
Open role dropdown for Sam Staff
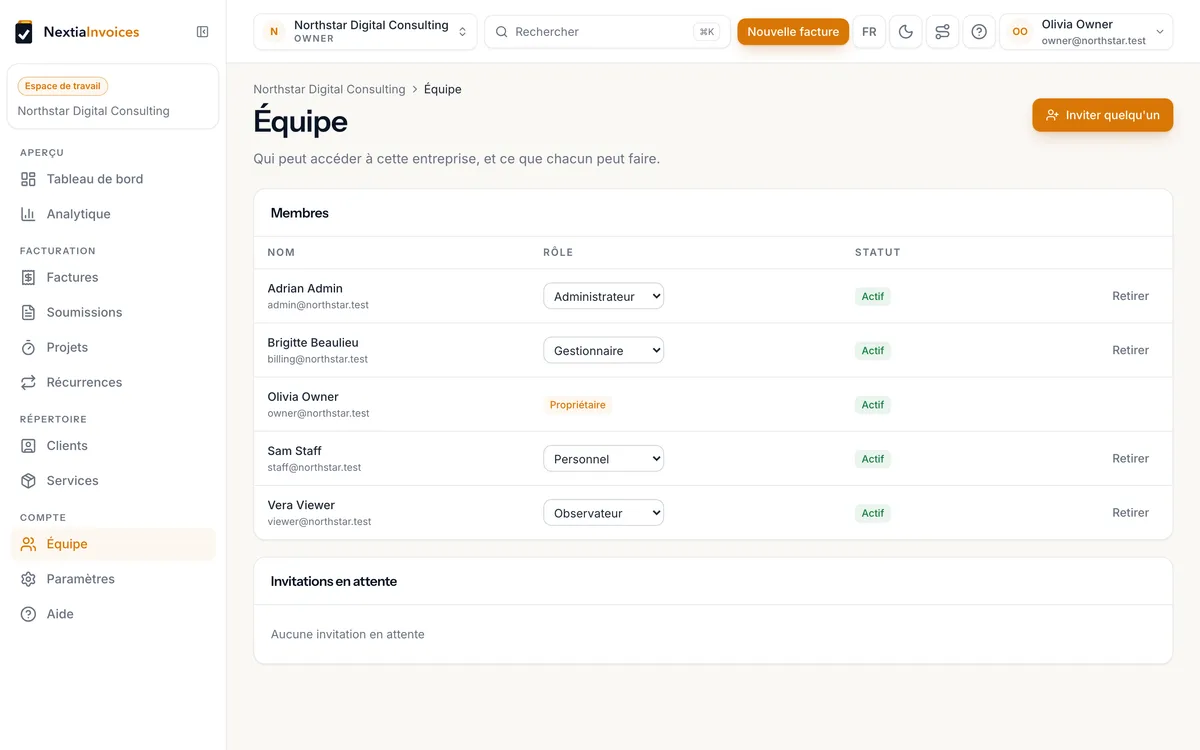coord(603,459)
